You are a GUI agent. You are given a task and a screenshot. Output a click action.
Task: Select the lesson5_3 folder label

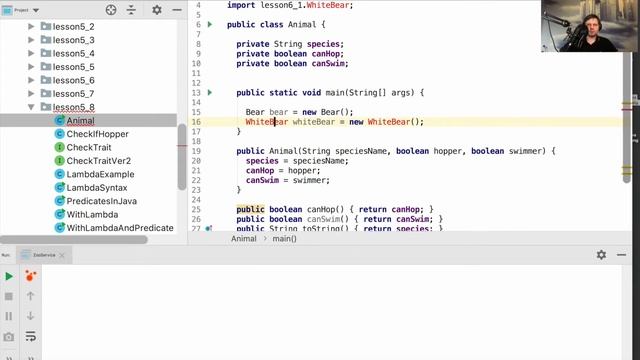click(73, 40)
